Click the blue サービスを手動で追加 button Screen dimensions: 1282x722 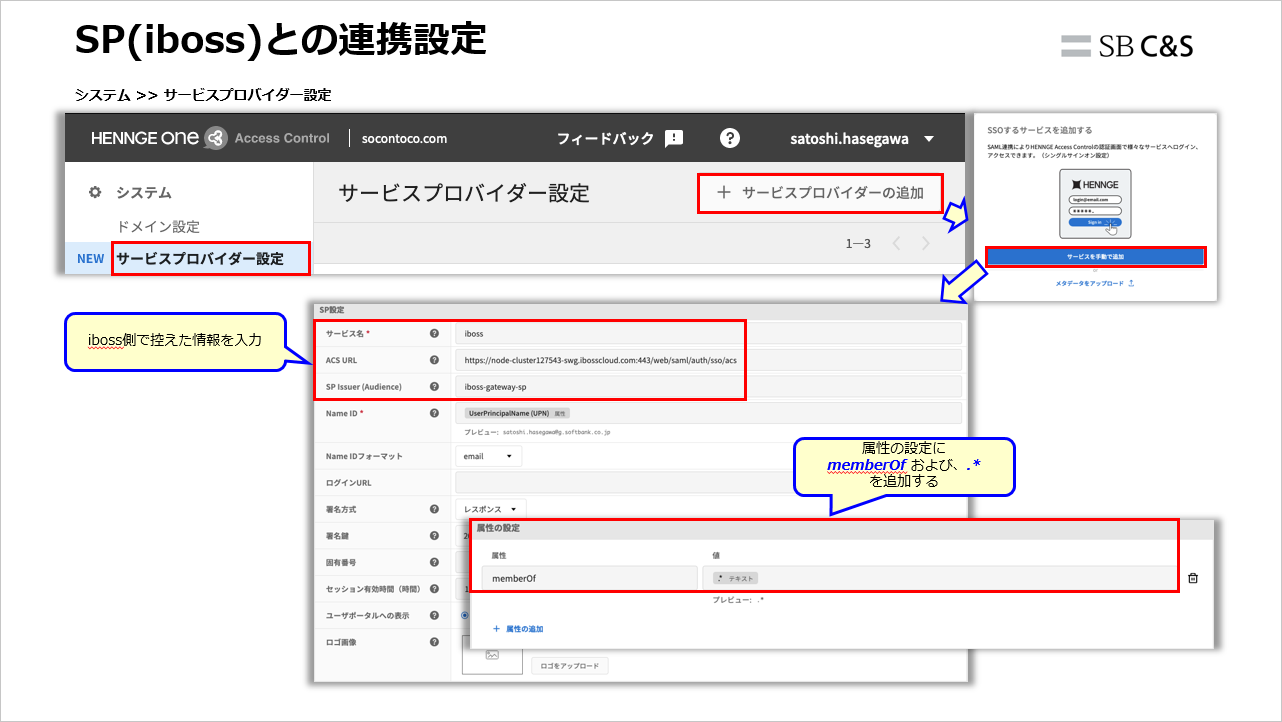click(1095, 256)
